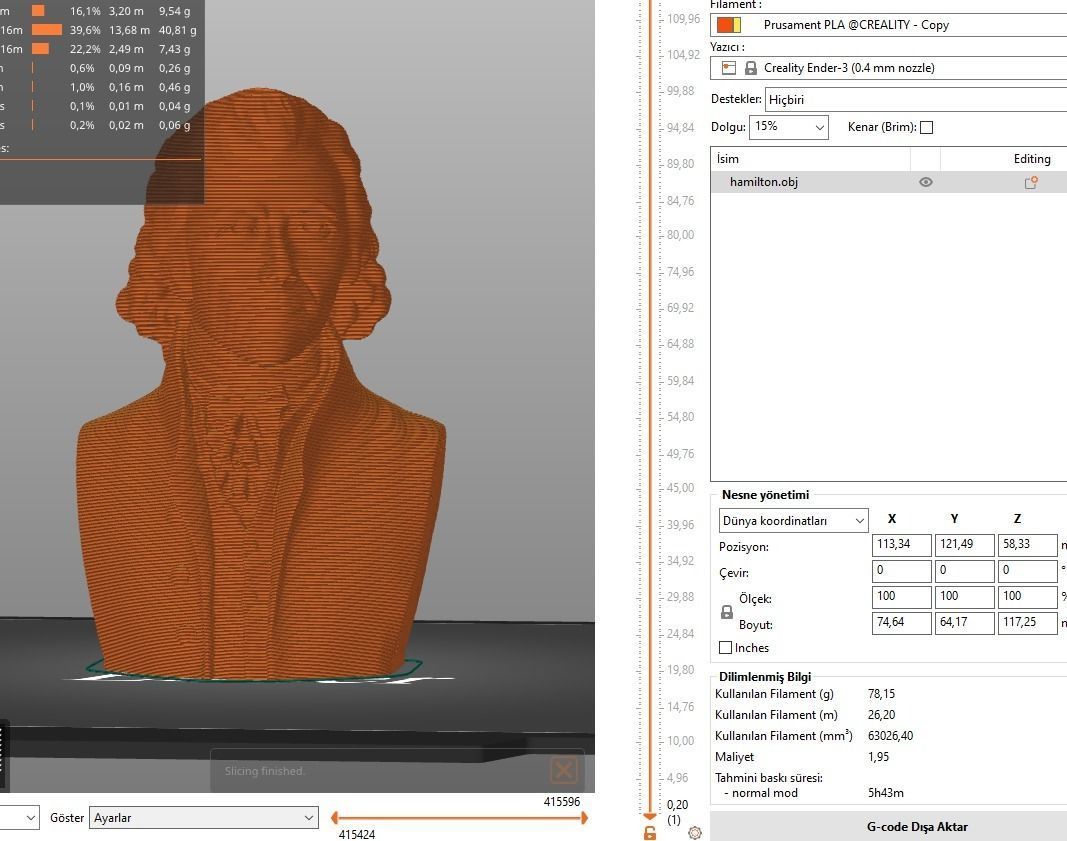Click the Pozisyon Y field 121,49
1067x841 pixels.
pyautogui.click(x=964, y=545)
